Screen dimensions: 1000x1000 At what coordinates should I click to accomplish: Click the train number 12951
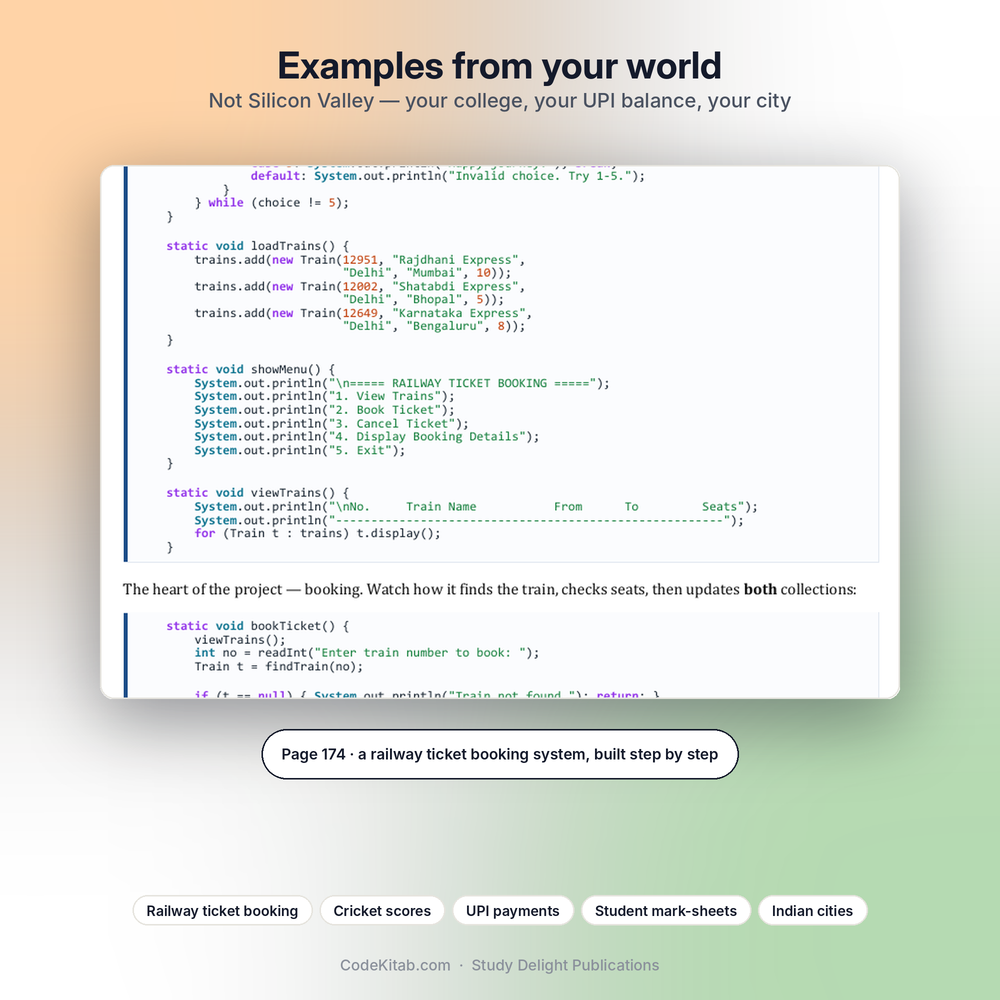360,260
